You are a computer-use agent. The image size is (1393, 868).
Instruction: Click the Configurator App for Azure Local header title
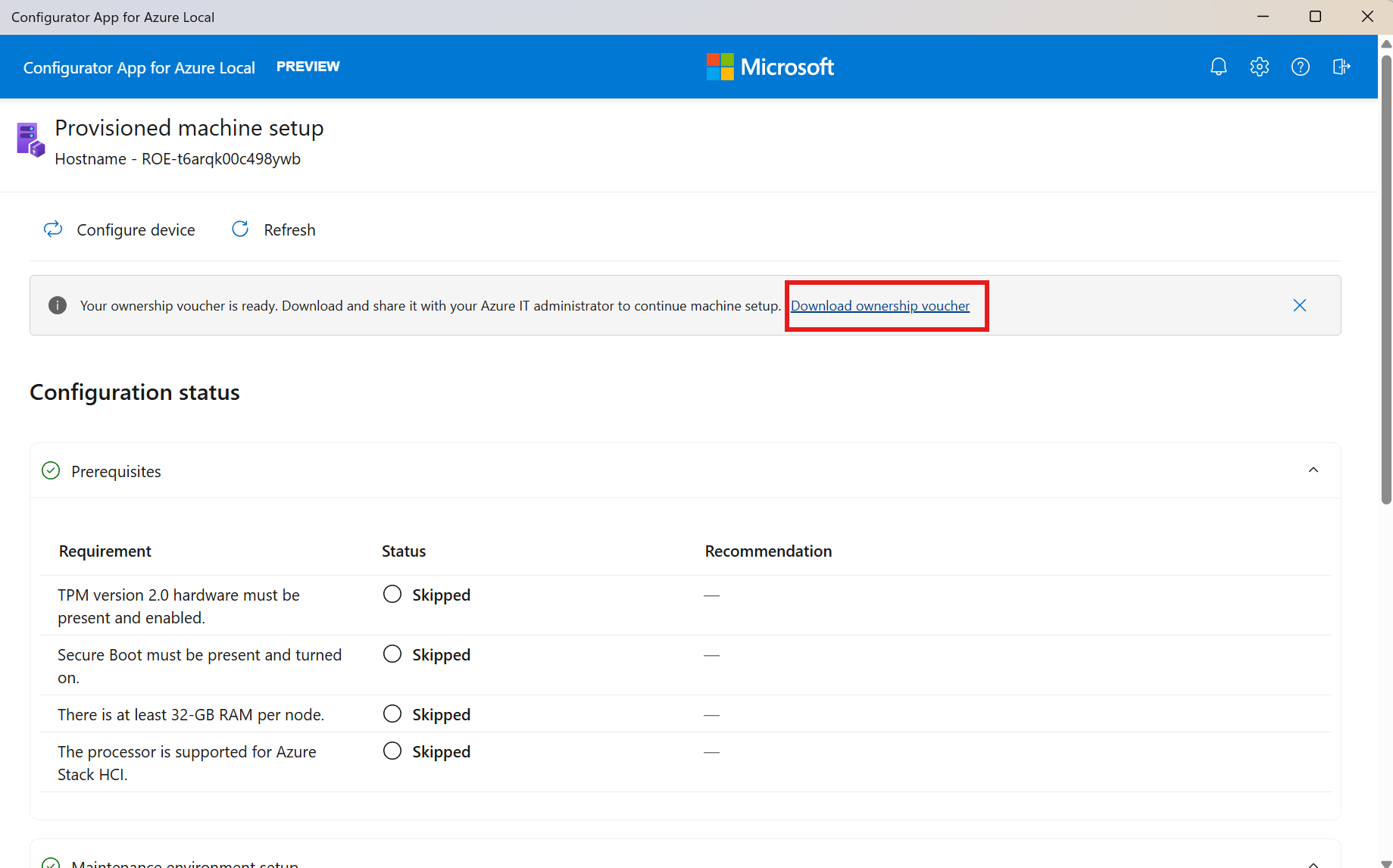click(139, 67)
